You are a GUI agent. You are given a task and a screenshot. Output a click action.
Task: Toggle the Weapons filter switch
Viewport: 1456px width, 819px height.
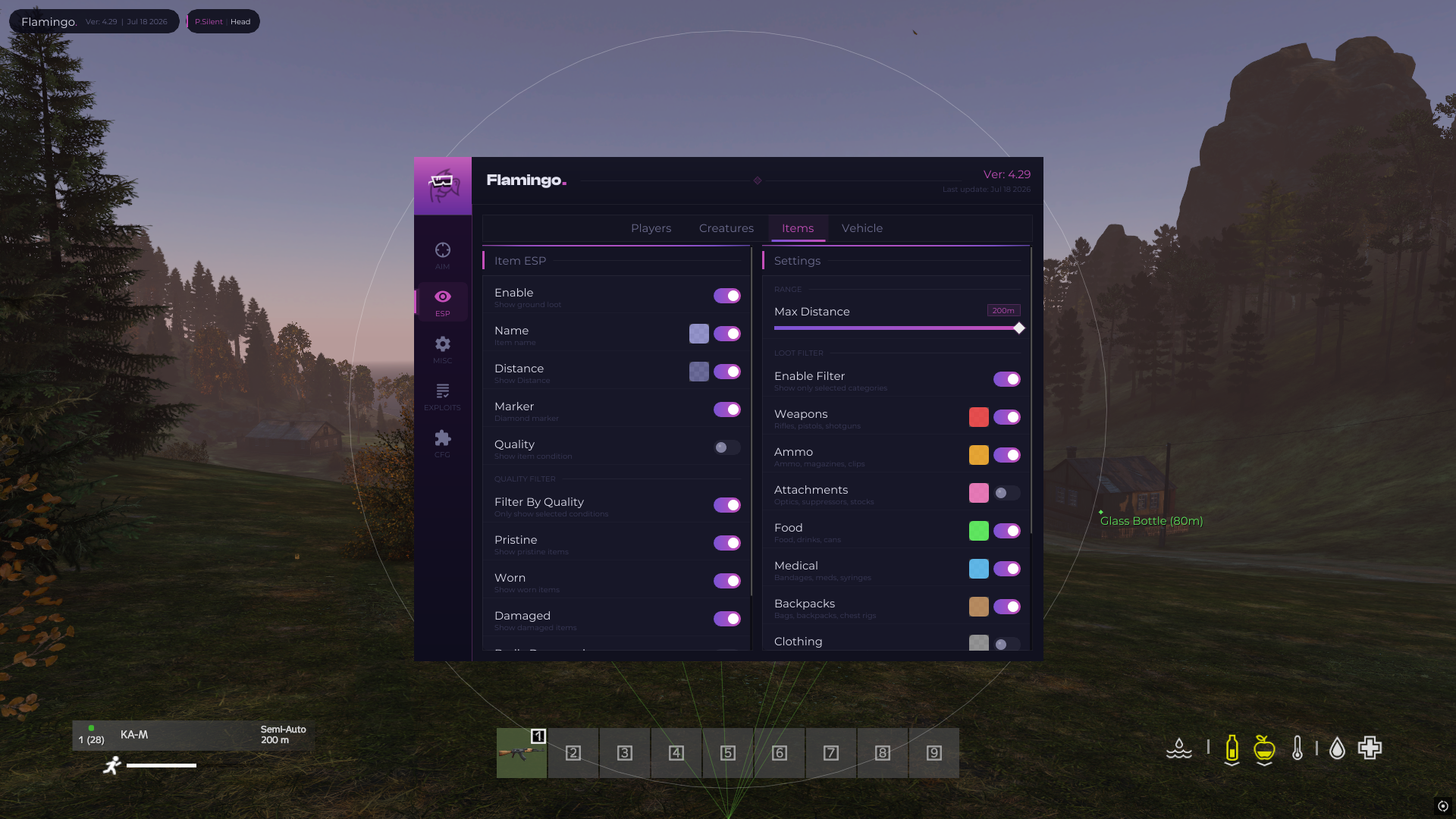1007,417
